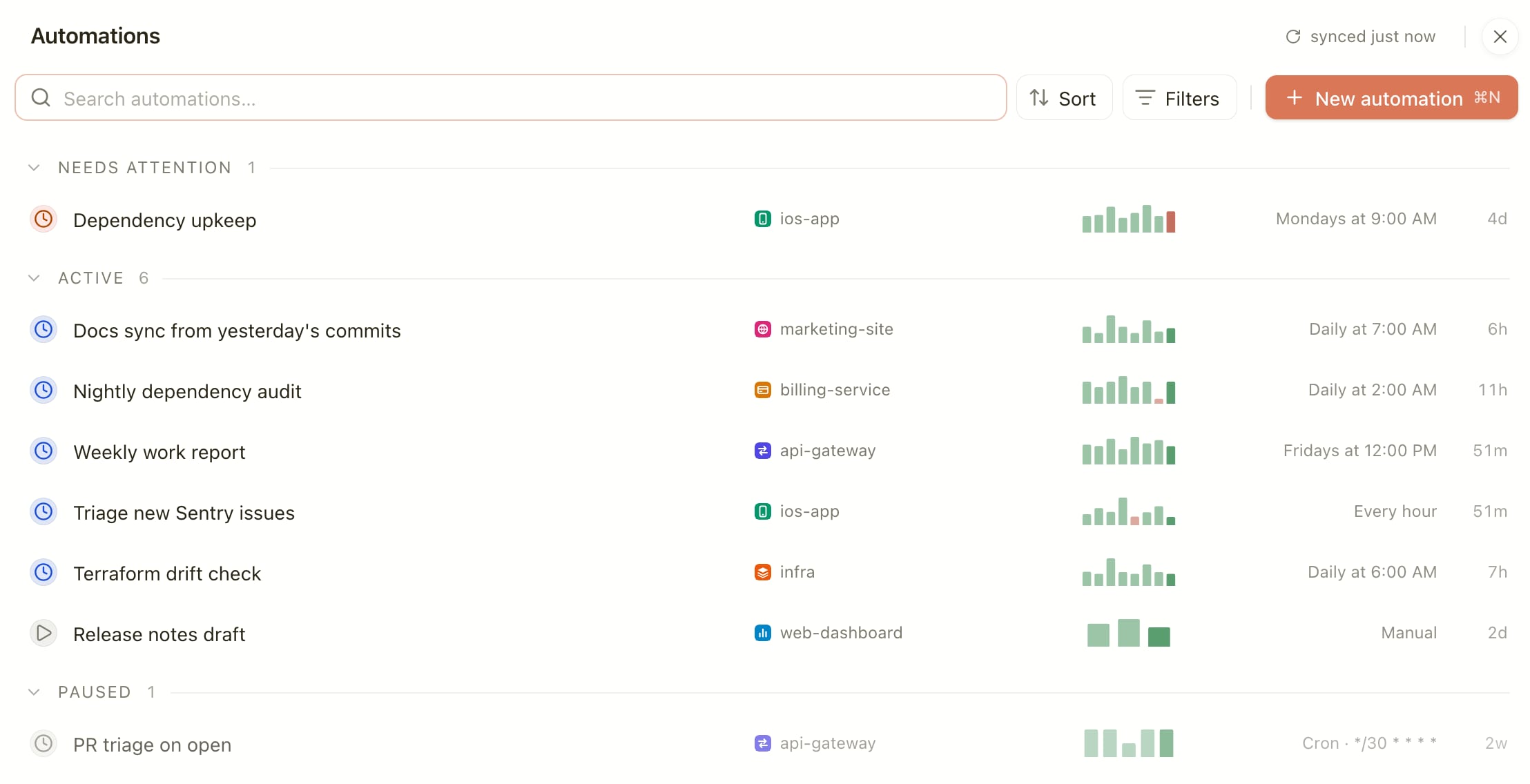This screenshot has height=784, width=1530.
Task: Click the 'infra' repo name
Action: coord(797,572)
